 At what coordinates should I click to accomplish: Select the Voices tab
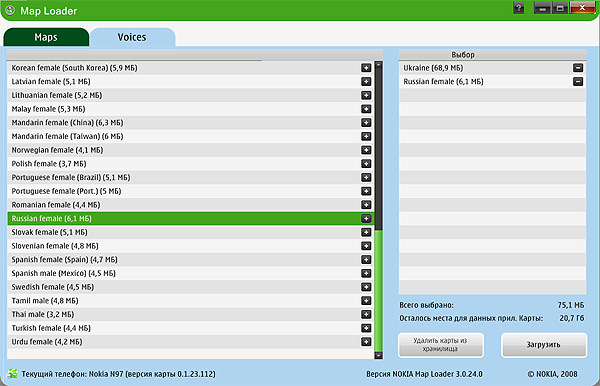pos(132,37)
